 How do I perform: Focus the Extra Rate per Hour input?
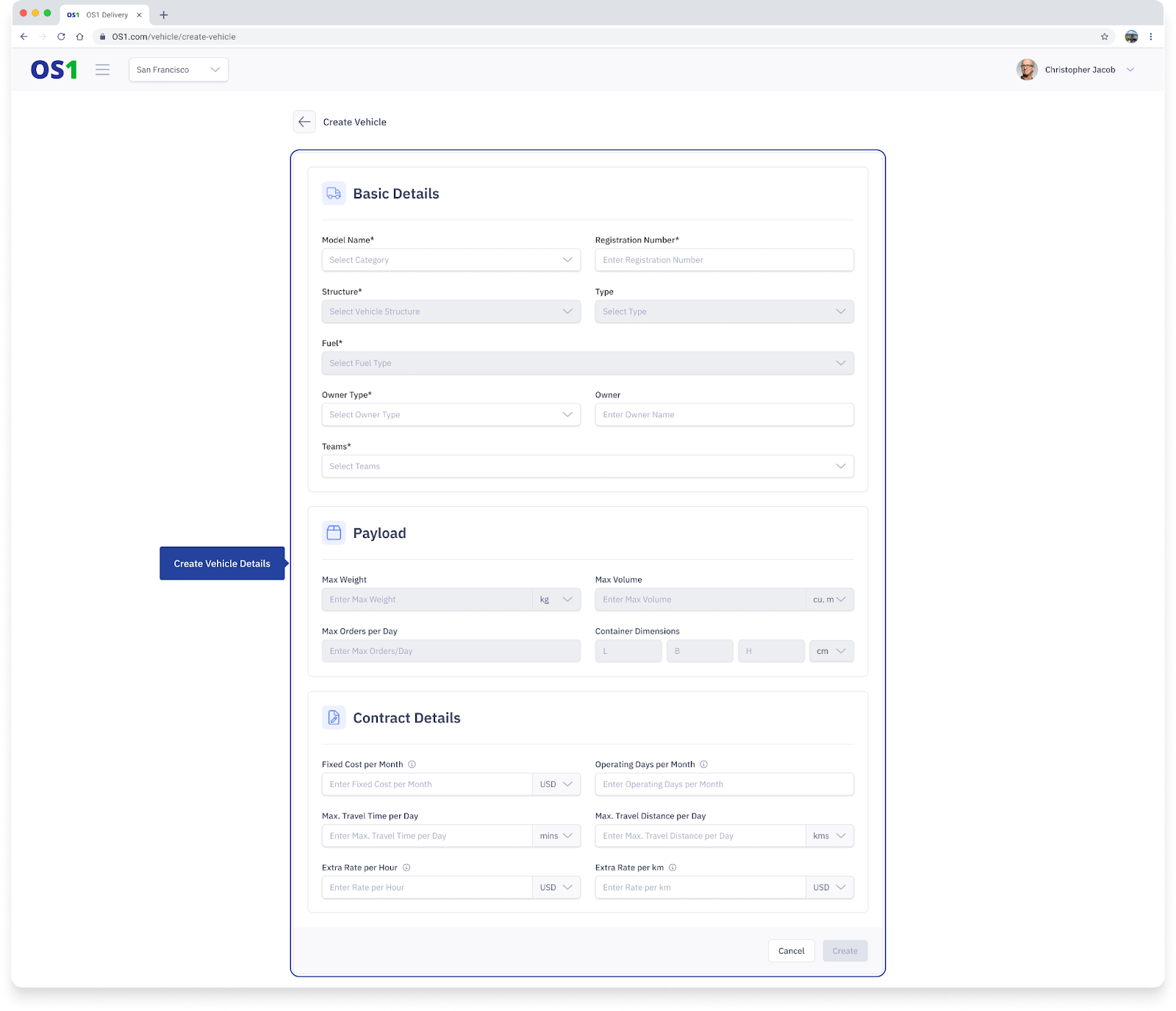[x=427, y=888]
